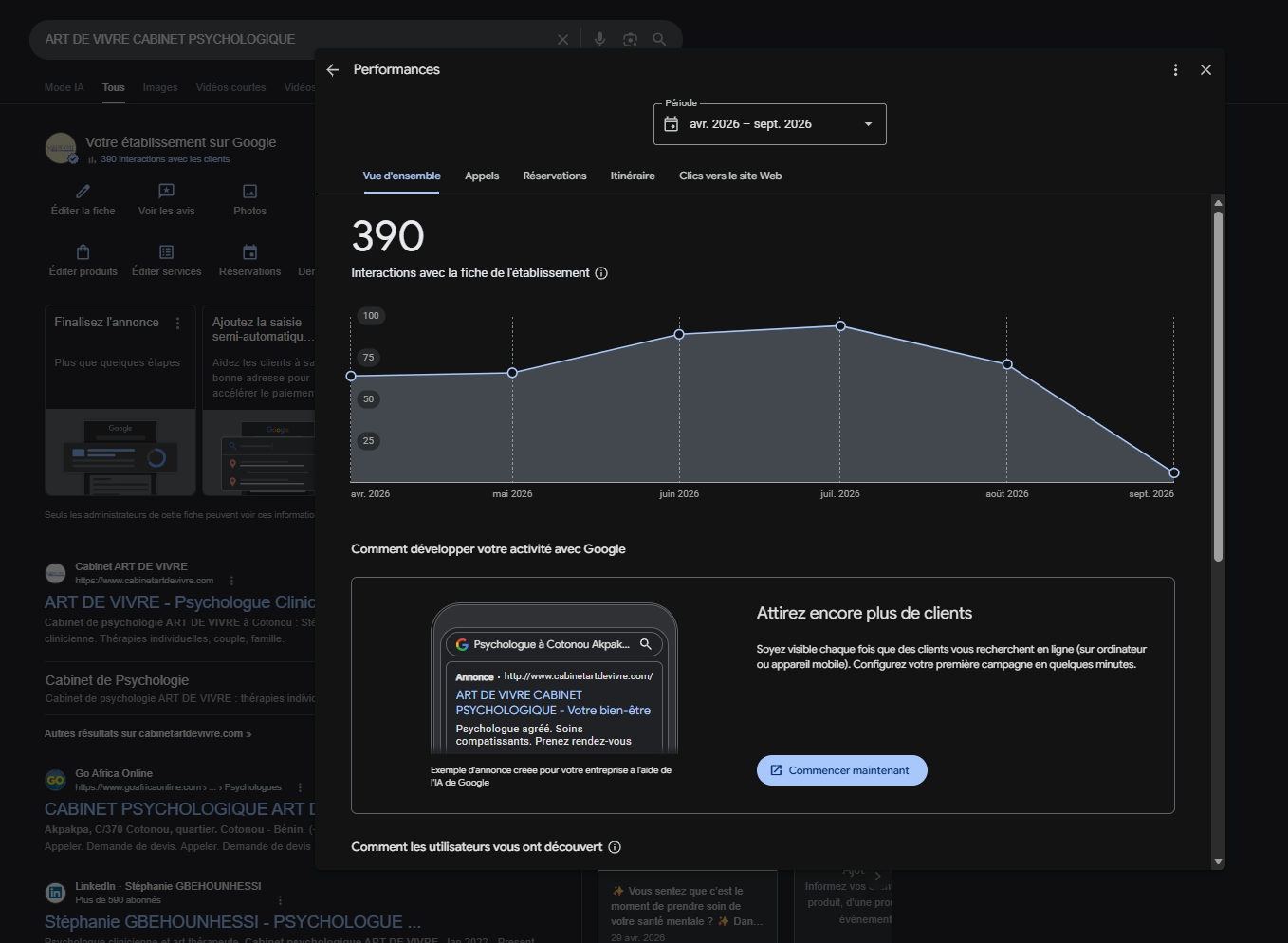Click the magnifier search icon
The image size is (1288, 943).
coord(659,40)
